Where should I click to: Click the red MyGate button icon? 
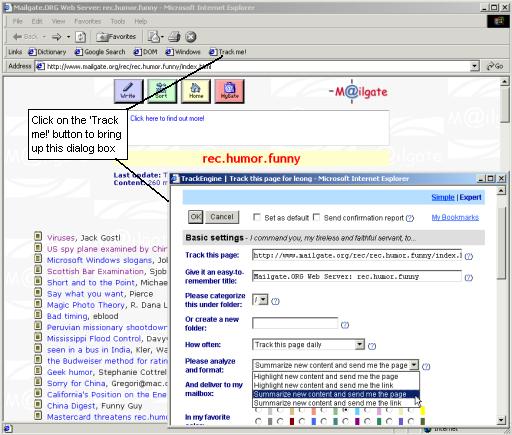pyautogui.click(x=229, y=91)
